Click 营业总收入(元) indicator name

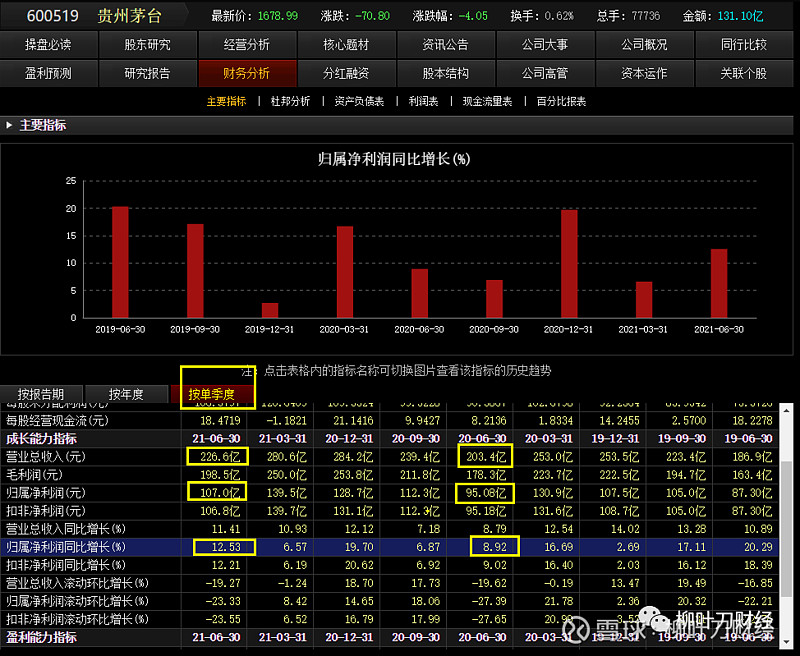(x=45, y=457)
